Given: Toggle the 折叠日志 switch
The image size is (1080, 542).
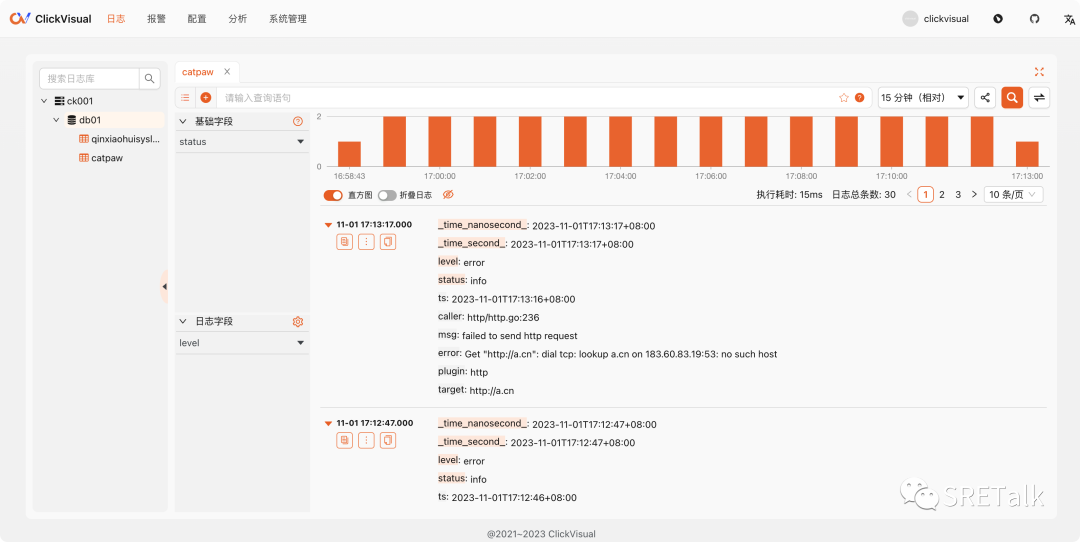Looking at the screenshot, I should [x=387, y=196].
